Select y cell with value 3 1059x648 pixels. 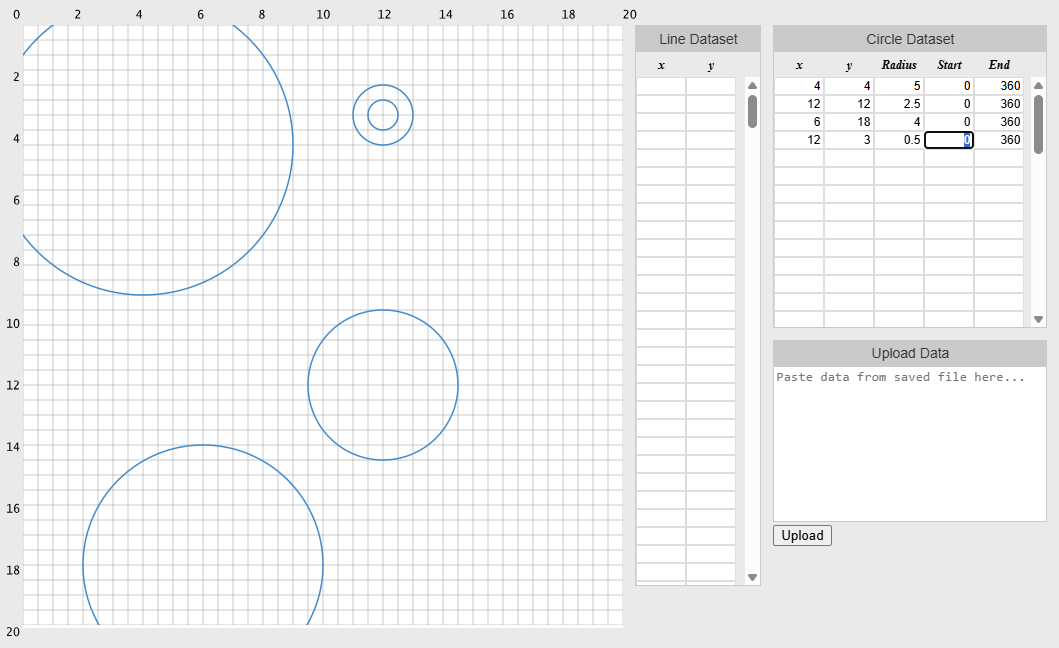(x=849, y=140)
